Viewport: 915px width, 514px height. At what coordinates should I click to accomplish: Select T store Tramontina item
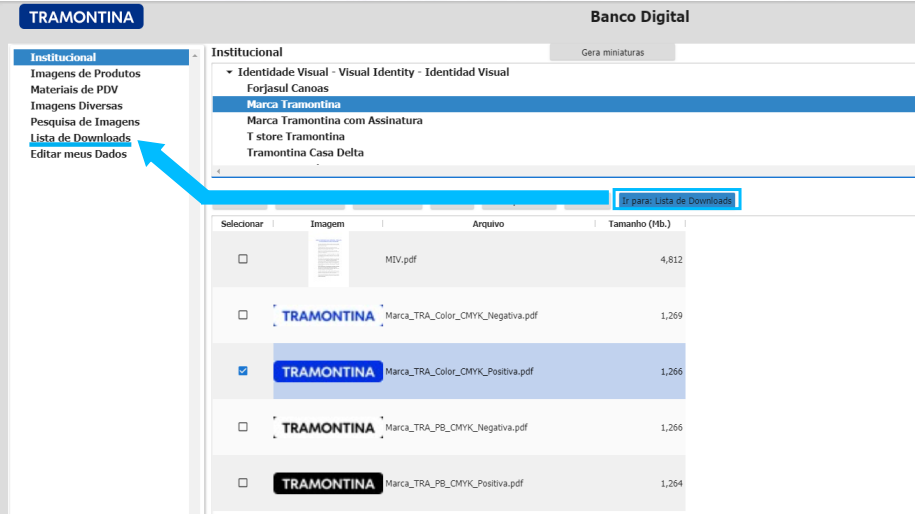point(296,137)
